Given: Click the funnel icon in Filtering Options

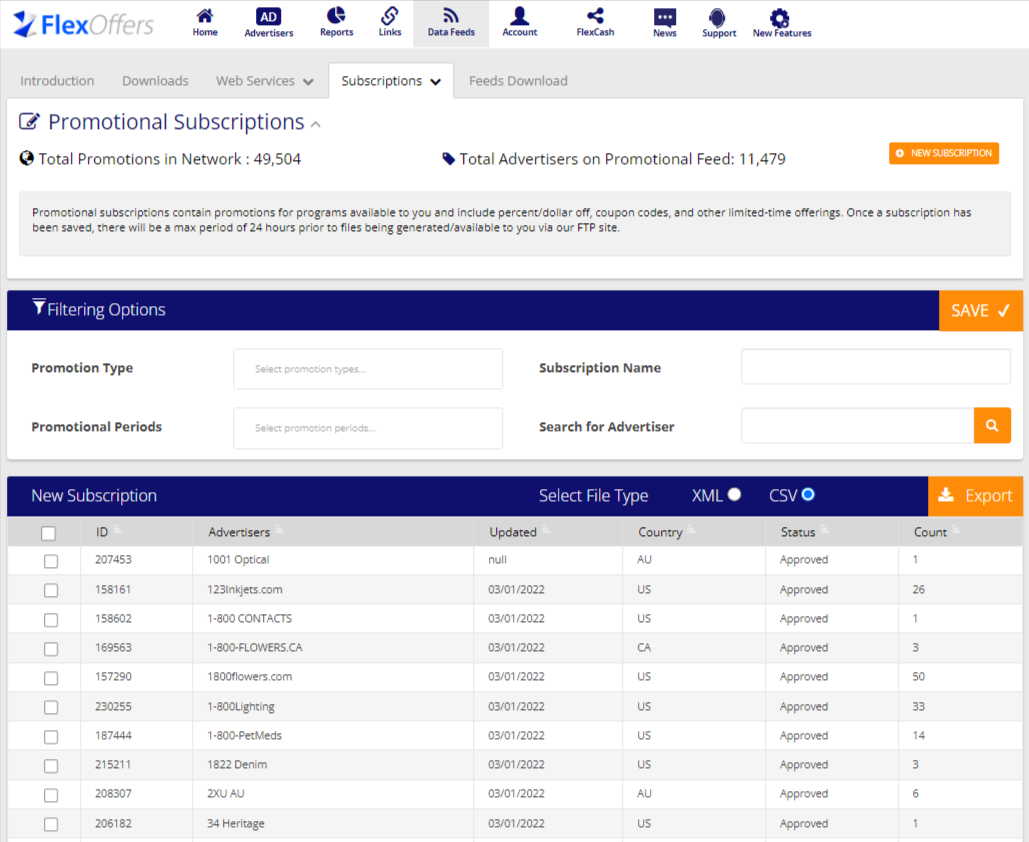Looking at the screenshot, I should (39, 306).
